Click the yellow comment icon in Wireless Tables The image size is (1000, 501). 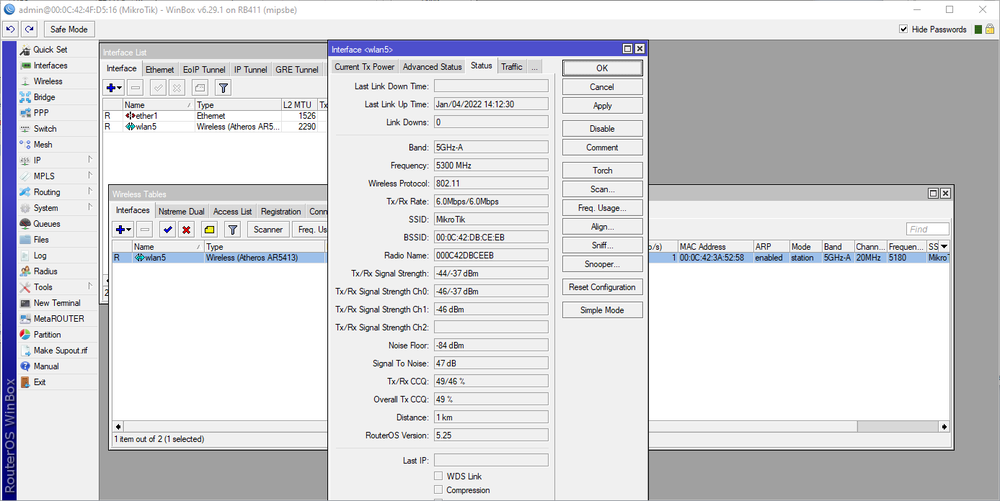tap(209, 229)
